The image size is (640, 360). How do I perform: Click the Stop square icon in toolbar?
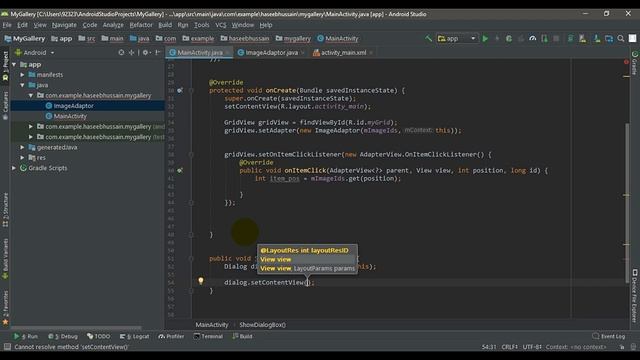pos(556,39)
